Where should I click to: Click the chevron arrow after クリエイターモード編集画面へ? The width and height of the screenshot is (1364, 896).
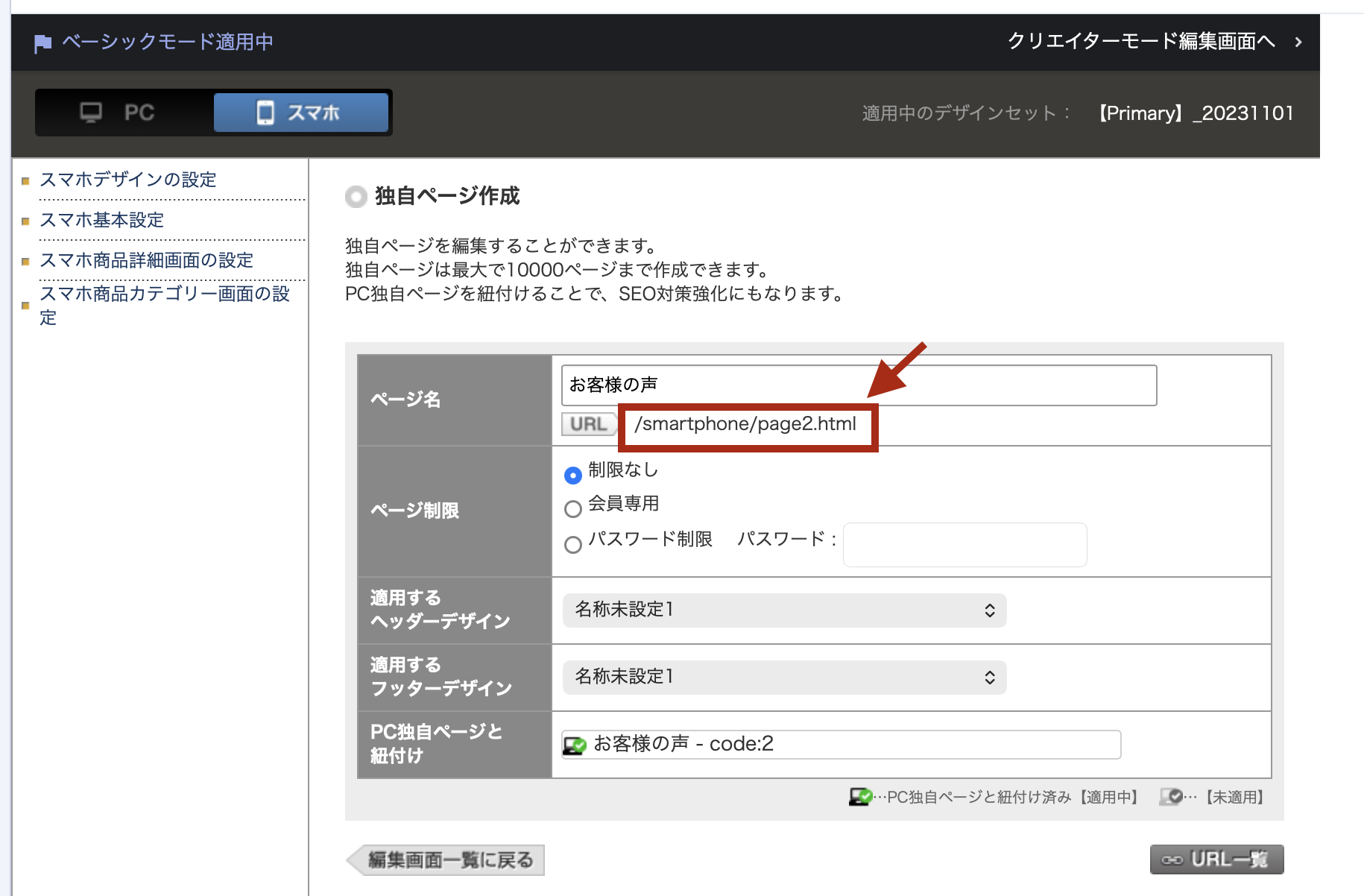click(x=1298, y=42)
